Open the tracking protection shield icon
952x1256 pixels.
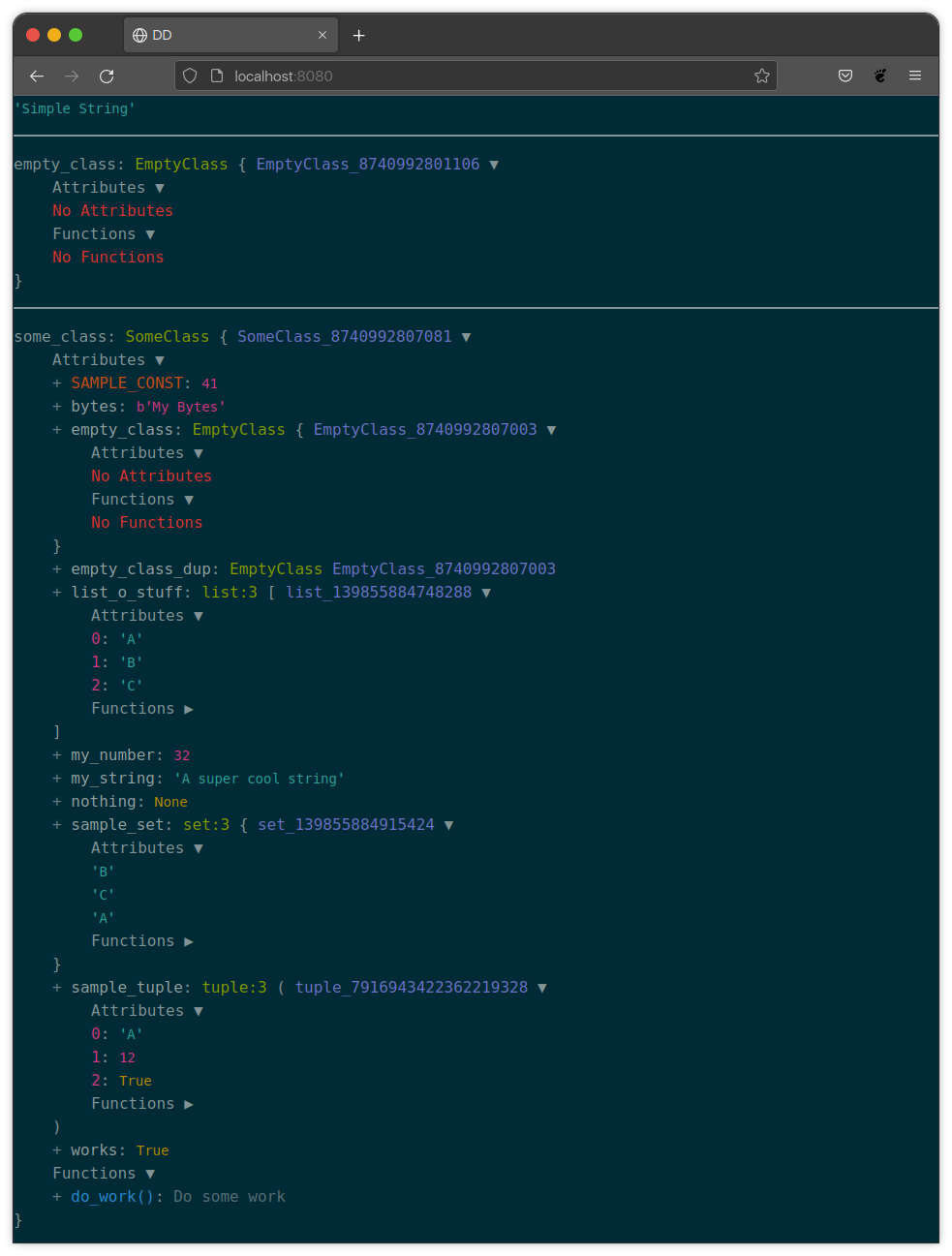coord(190,76)
